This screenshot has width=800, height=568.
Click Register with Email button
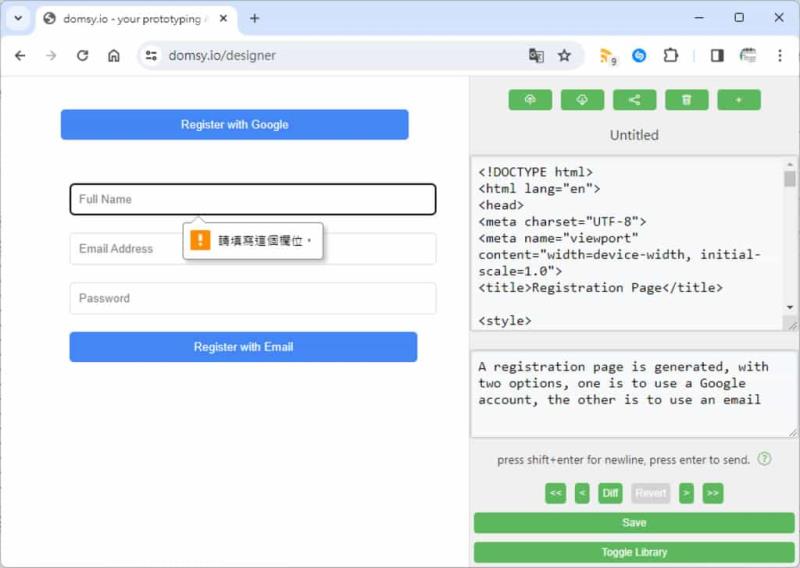point(243,347)
